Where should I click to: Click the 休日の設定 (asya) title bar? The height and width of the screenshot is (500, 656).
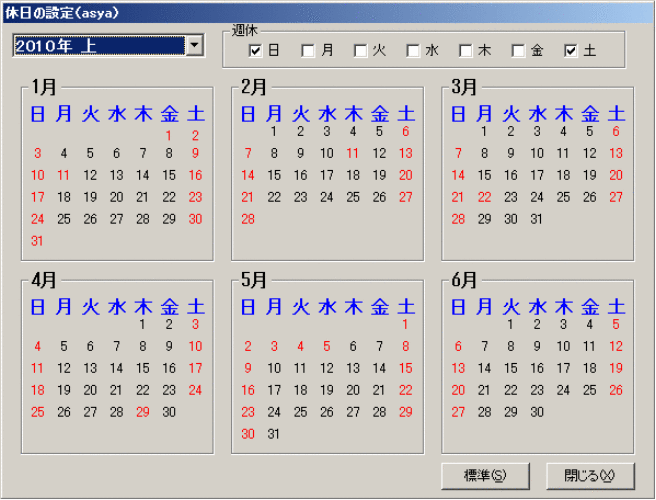[300, 11]
